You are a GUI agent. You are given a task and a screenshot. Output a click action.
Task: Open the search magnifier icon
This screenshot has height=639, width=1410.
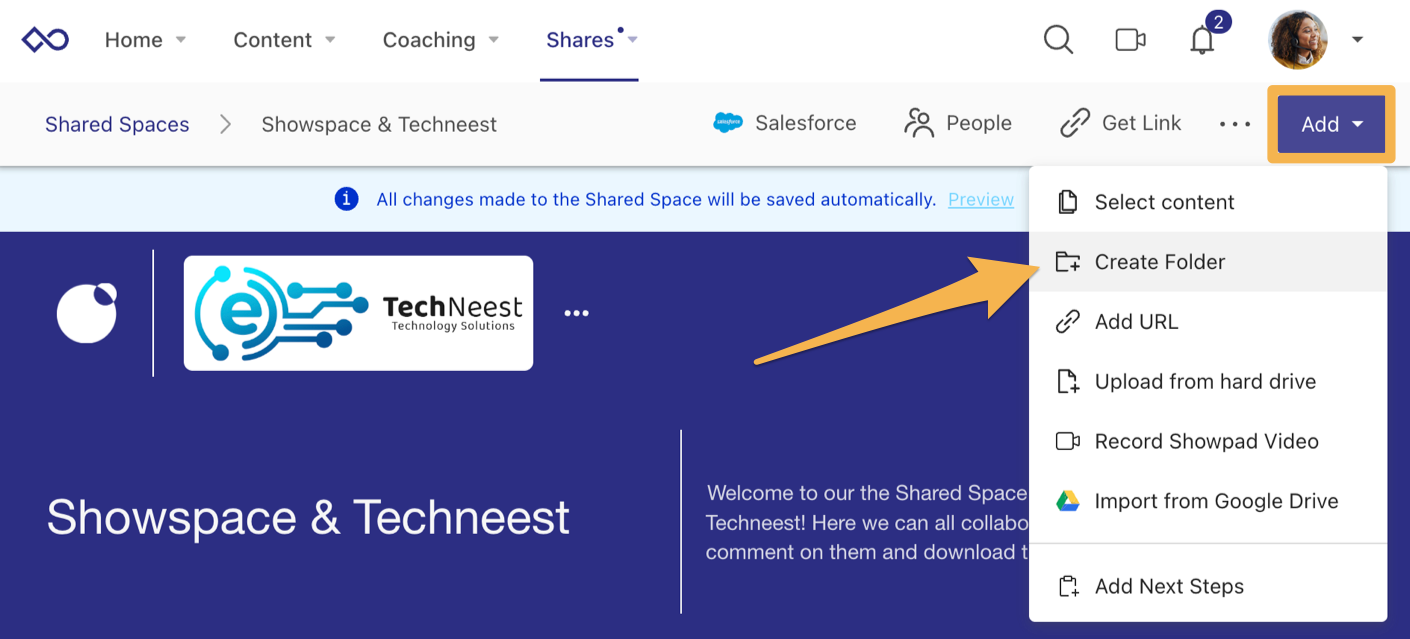tap(1058, 40)
